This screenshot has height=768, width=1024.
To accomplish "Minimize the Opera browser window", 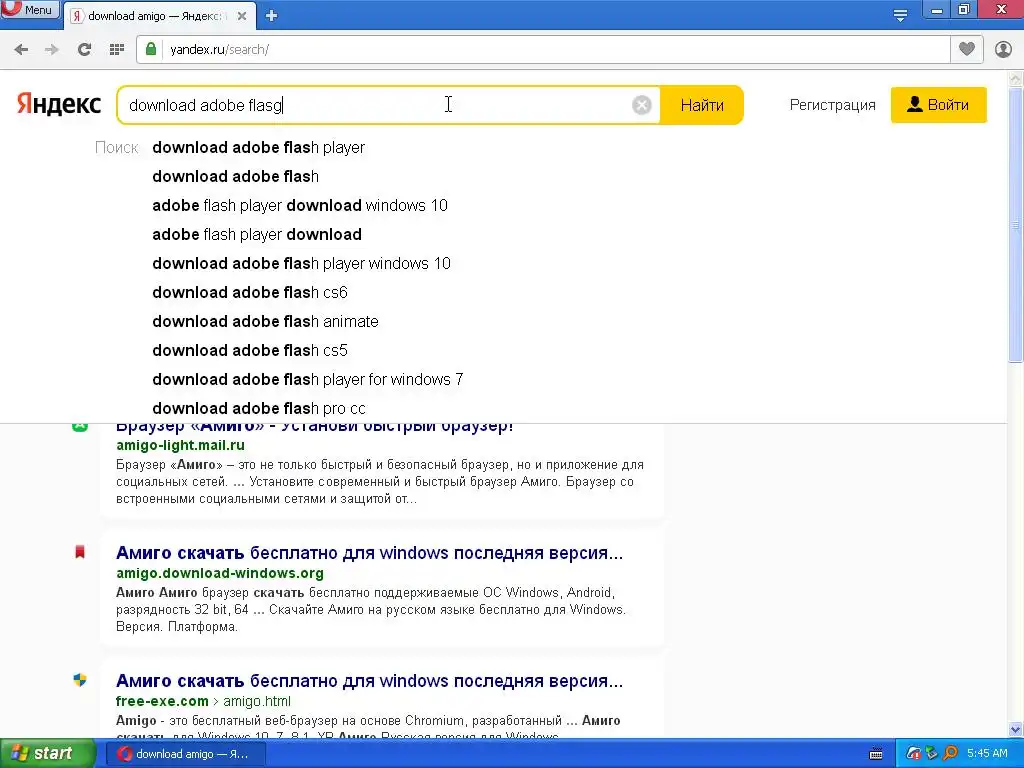I will pos(936,10).
